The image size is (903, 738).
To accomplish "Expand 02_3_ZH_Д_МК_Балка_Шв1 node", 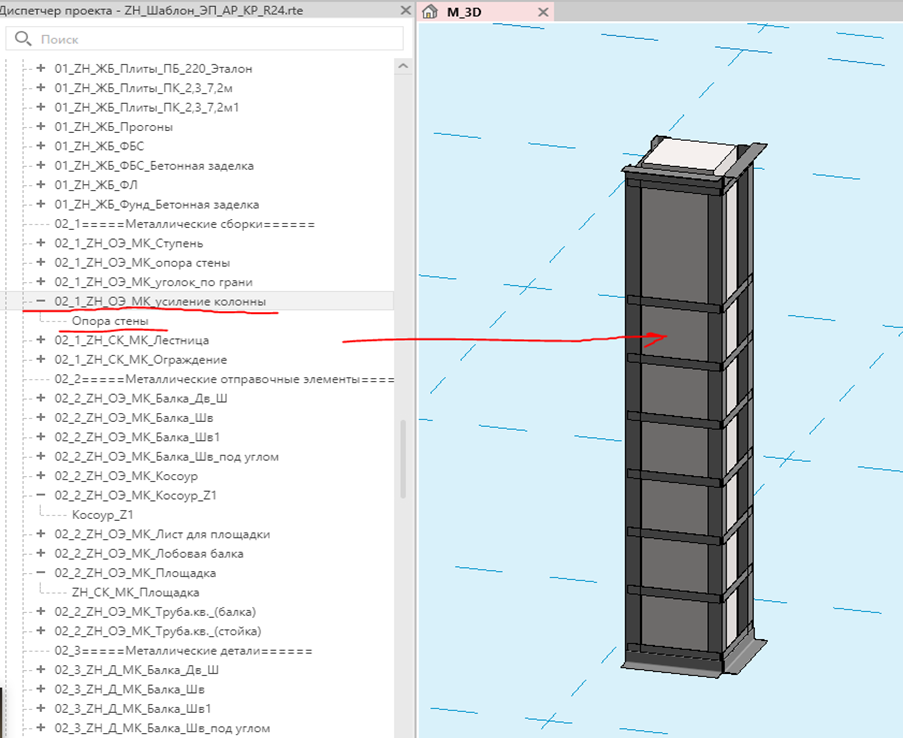I will click(x=41, y=708).
